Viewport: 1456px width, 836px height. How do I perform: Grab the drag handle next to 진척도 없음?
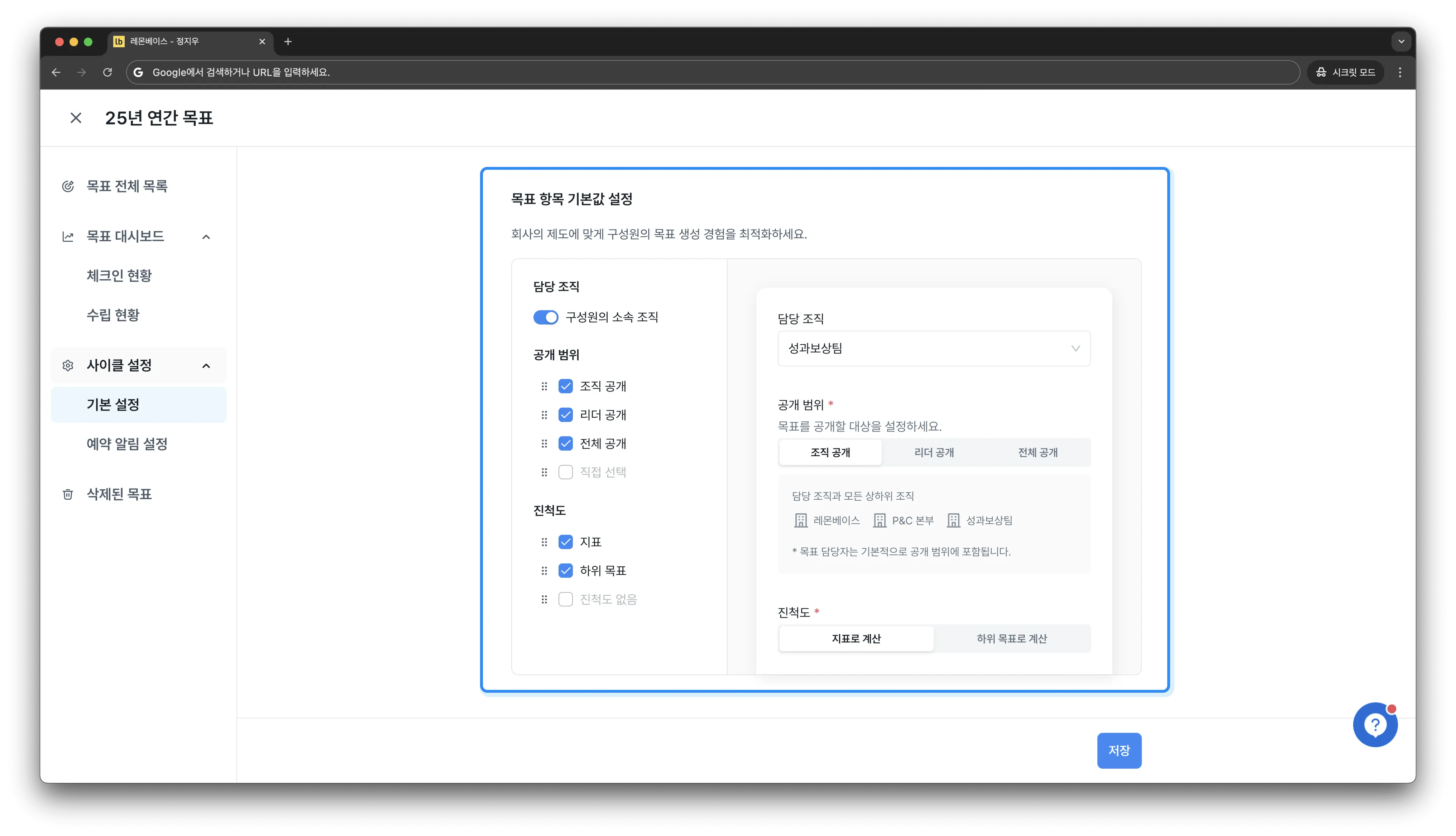coord(544,600)
